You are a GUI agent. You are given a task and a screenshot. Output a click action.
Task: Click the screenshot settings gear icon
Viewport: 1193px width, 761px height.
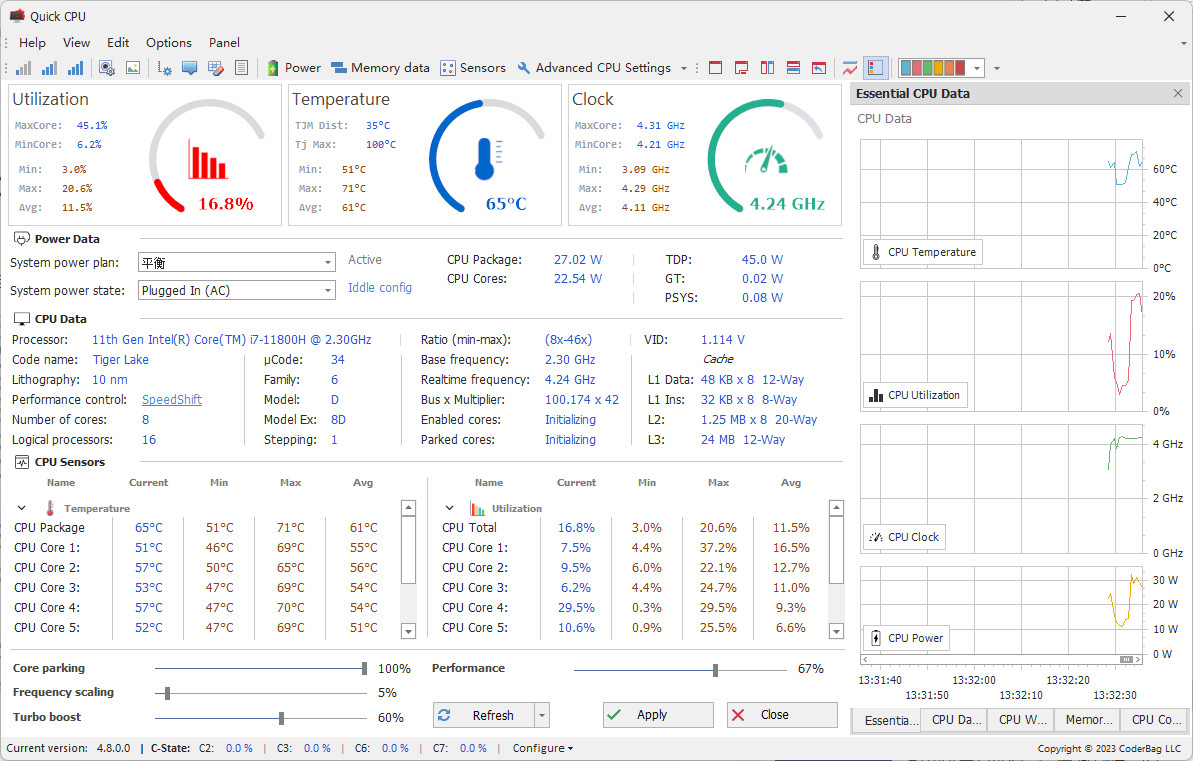[107, 68]
